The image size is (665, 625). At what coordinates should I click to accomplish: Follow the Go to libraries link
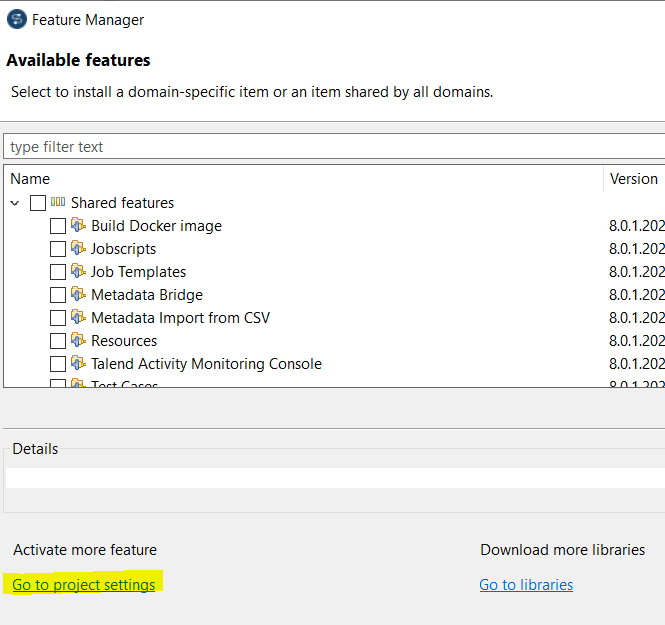point(526,585)
